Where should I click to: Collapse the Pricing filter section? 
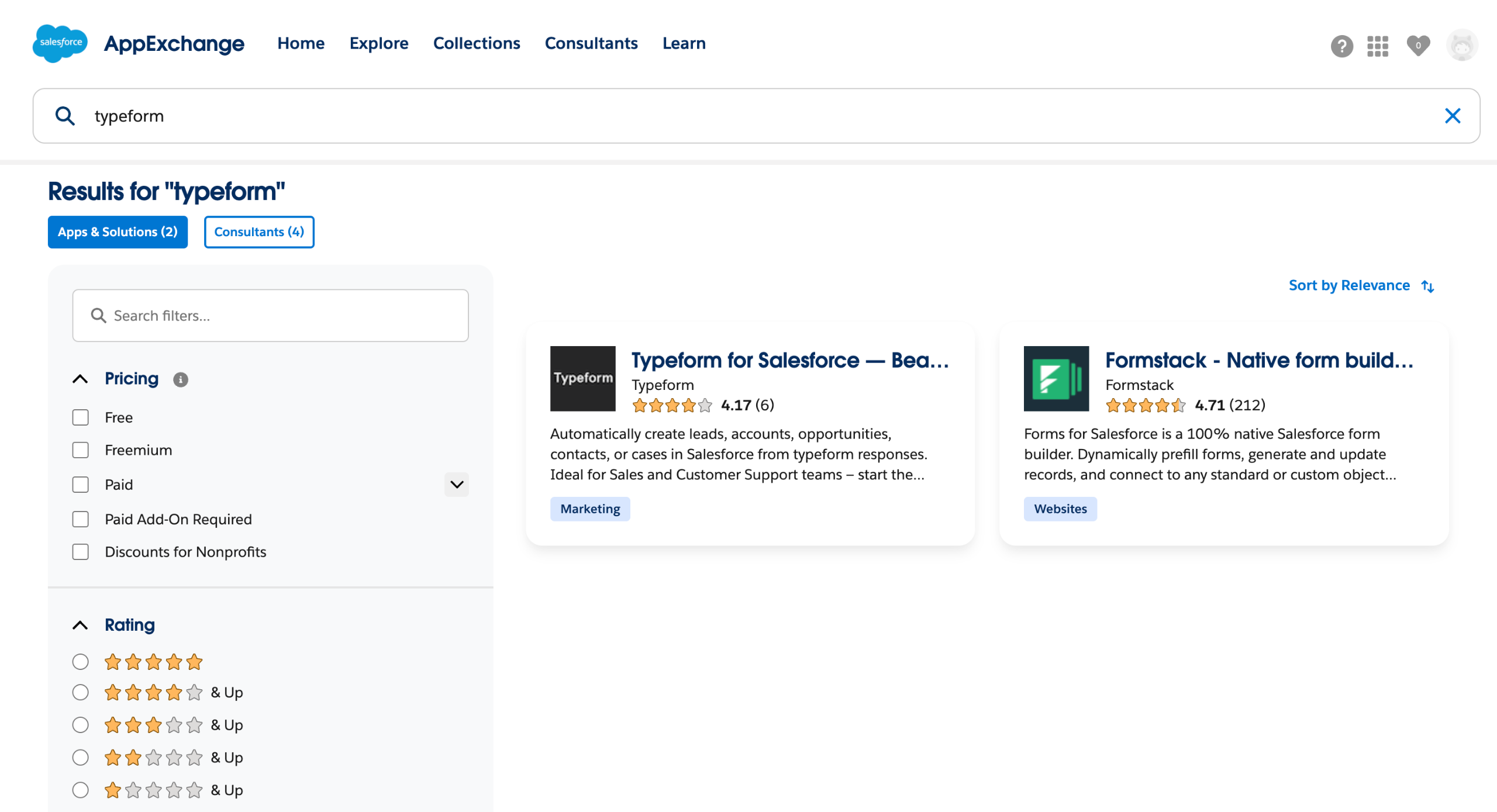click(x=80, y=379)
